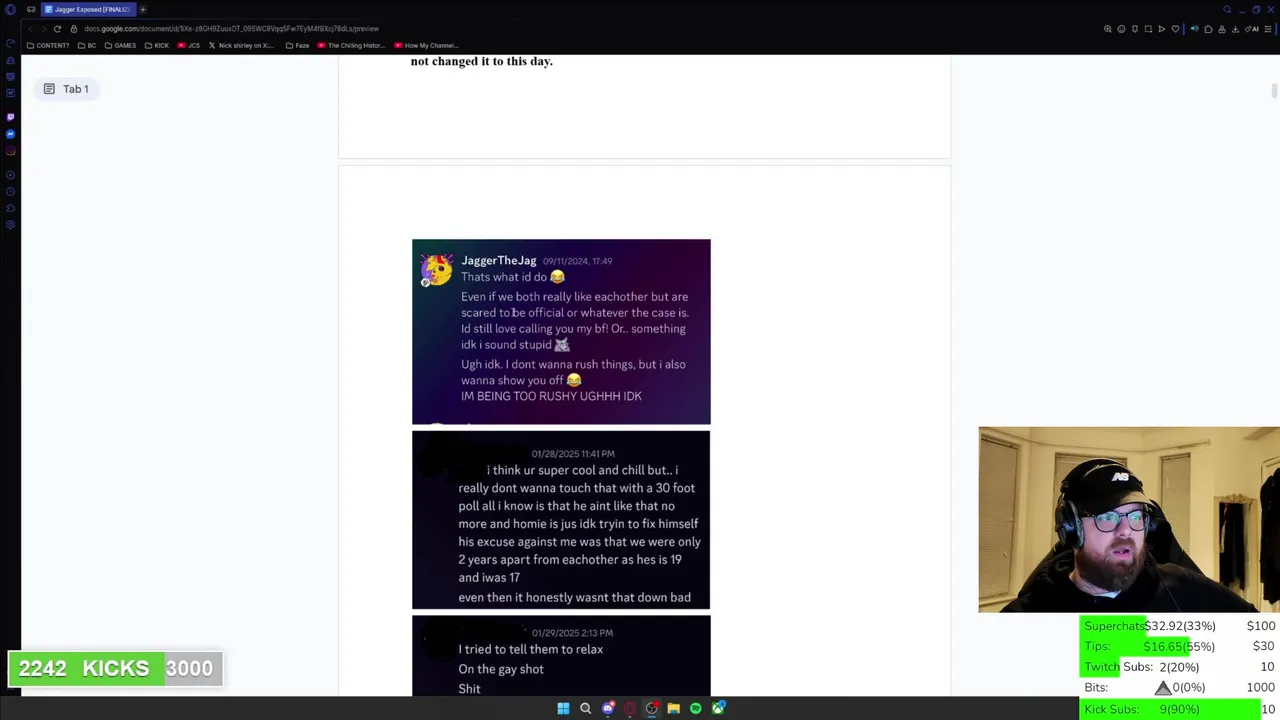Open the profile account icon
Screen dimensions: 1280x720
click(1222, 29)
